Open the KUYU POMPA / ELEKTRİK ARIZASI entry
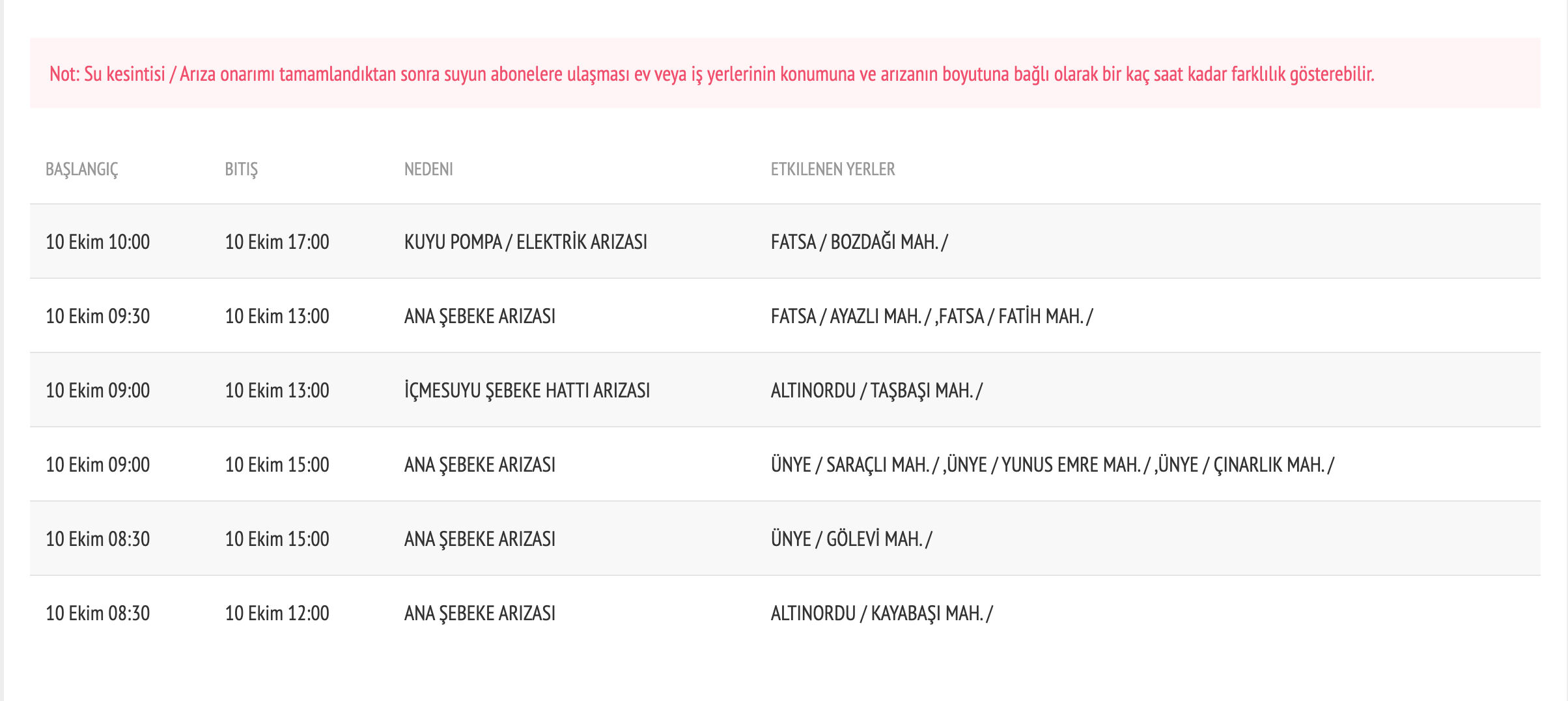 524,242
